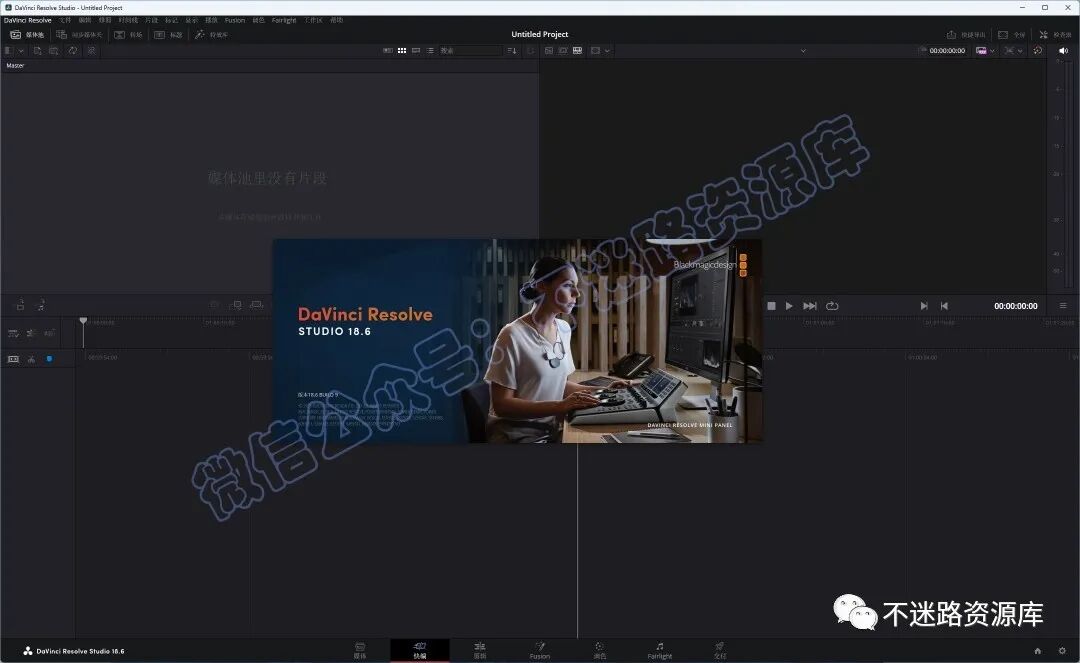Open Project Settings via gear icon
Image resolution: width=1080 pixels, height=663 pixels.
tap(1062, 651)
